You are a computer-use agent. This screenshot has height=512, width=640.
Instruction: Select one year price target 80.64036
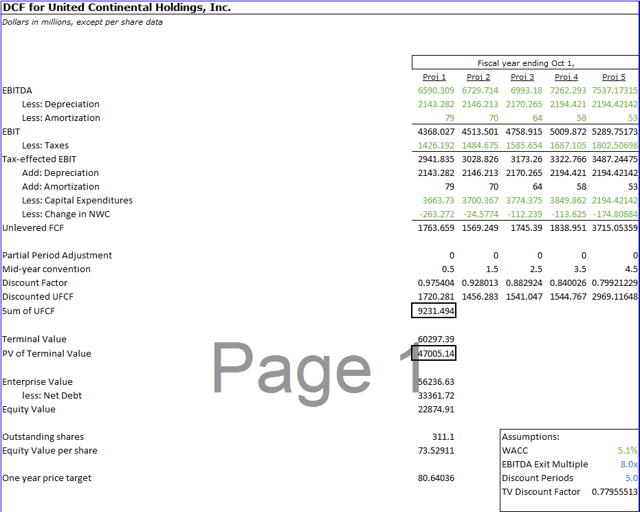436,478
